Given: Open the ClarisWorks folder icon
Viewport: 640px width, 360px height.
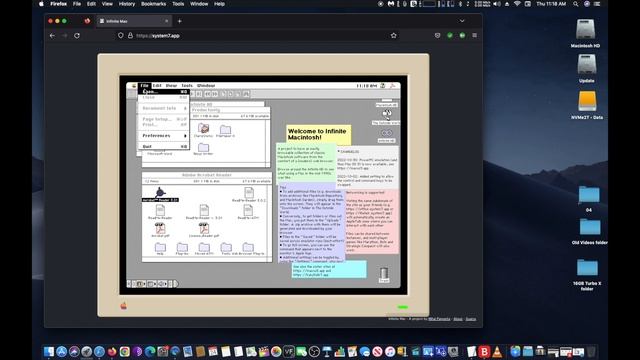Looking at the screenshot, I should point(203,129).
